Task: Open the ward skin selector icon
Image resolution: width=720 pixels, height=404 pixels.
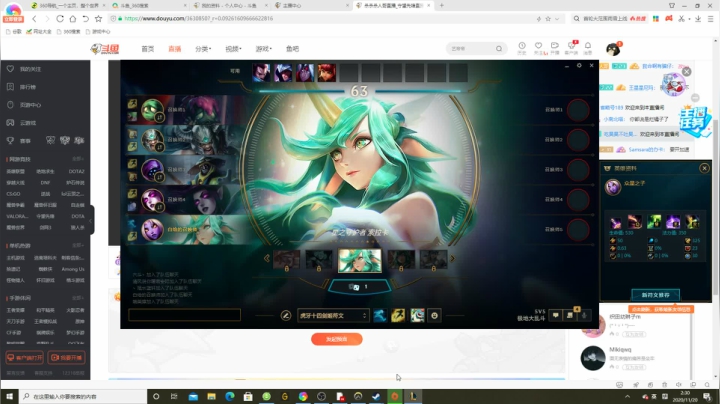Action: tap(417, 315)
